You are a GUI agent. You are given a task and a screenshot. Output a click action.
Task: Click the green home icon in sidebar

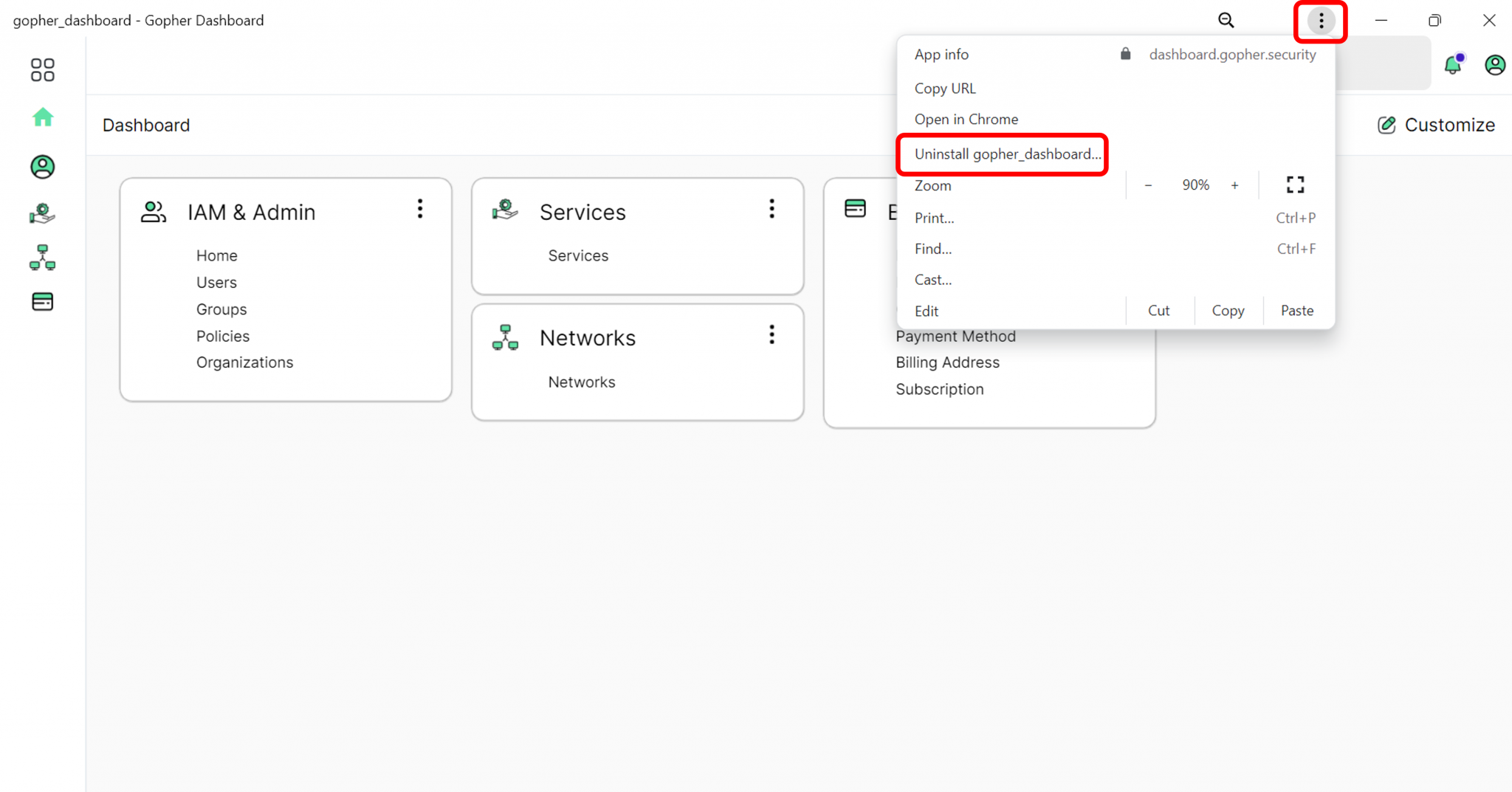click(43, 117)
